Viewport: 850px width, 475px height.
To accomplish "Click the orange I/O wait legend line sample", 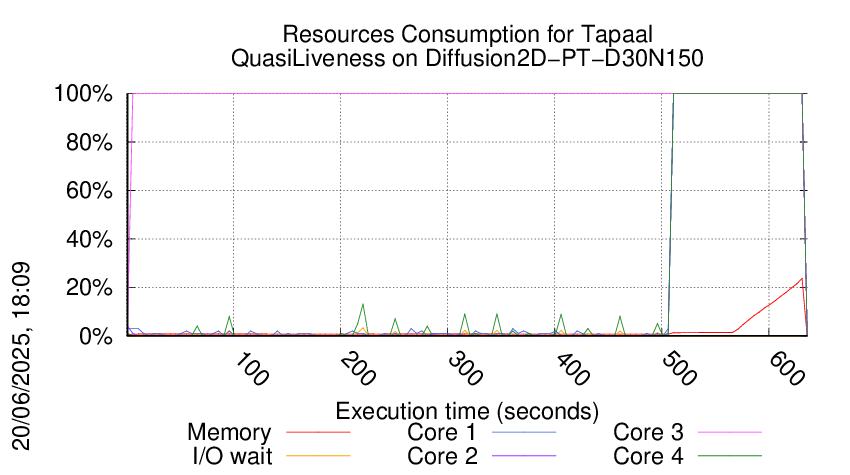I will (x=318, y=456).
